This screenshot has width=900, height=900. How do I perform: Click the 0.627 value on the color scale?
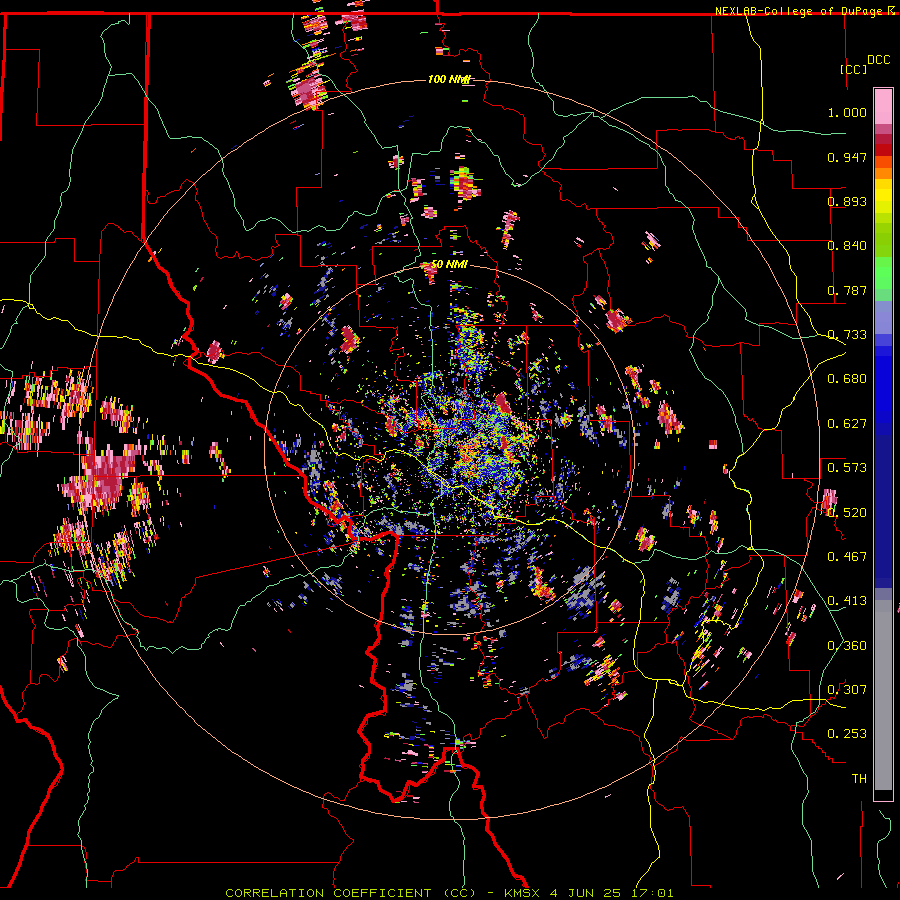(x=847, y=424)
